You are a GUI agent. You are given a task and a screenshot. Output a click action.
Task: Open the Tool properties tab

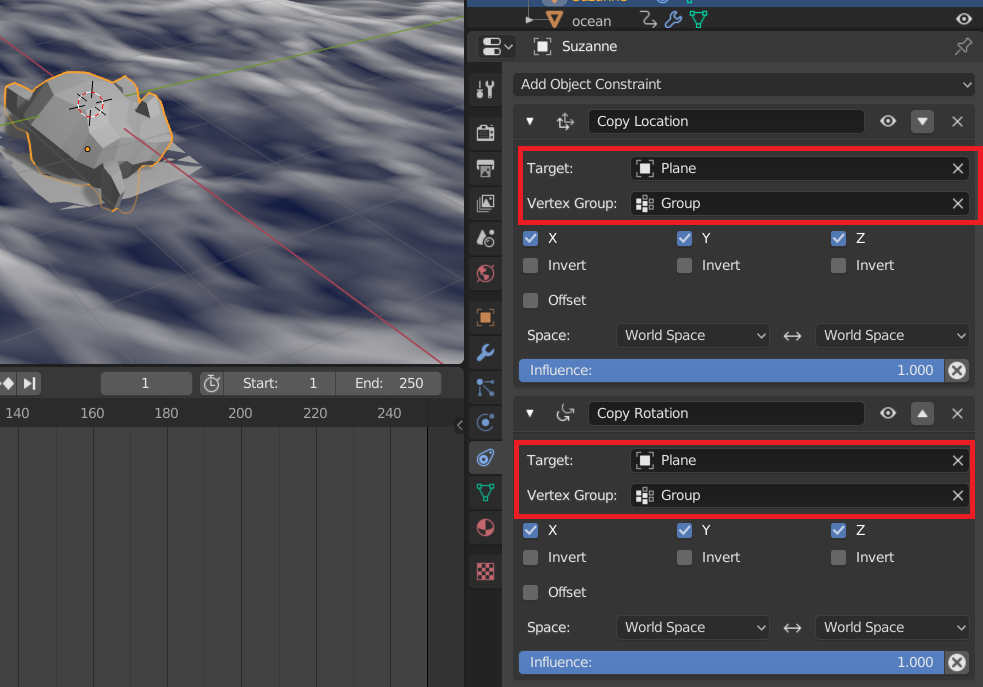[485, 90]
